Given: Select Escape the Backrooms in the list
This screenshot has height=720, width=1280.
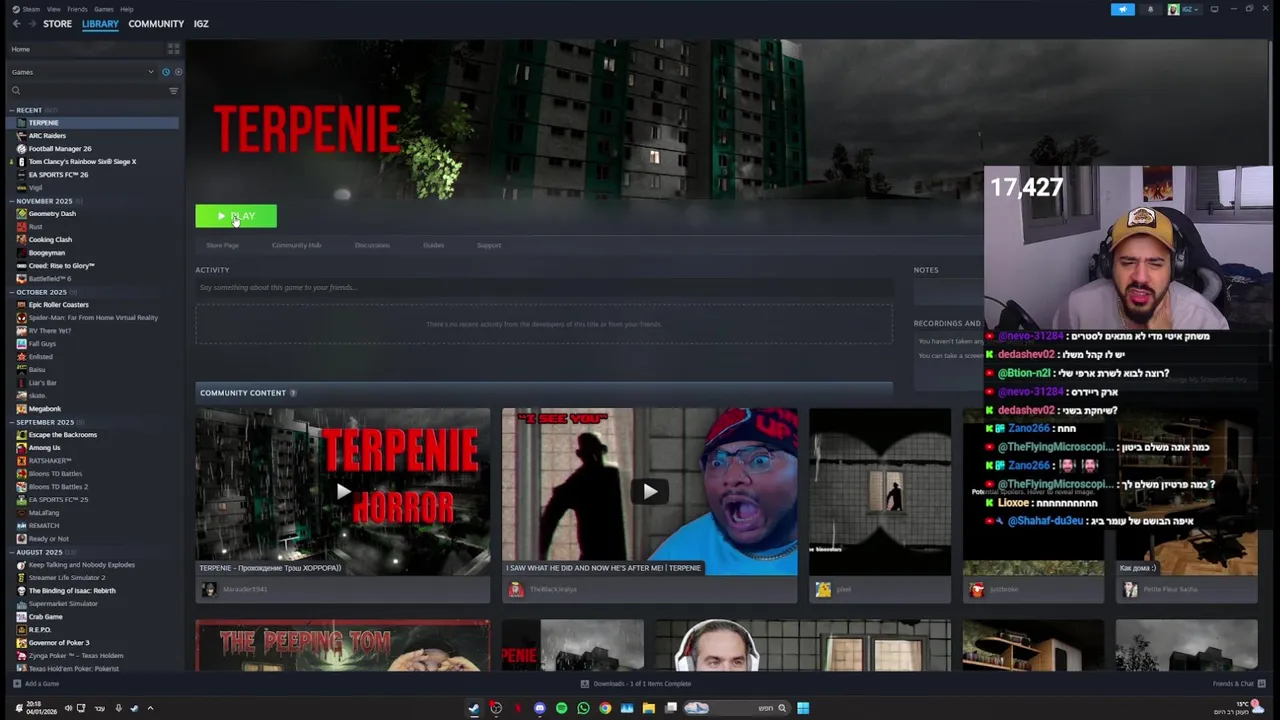Looking at the screenshot, I should click(x=62, y=435).
